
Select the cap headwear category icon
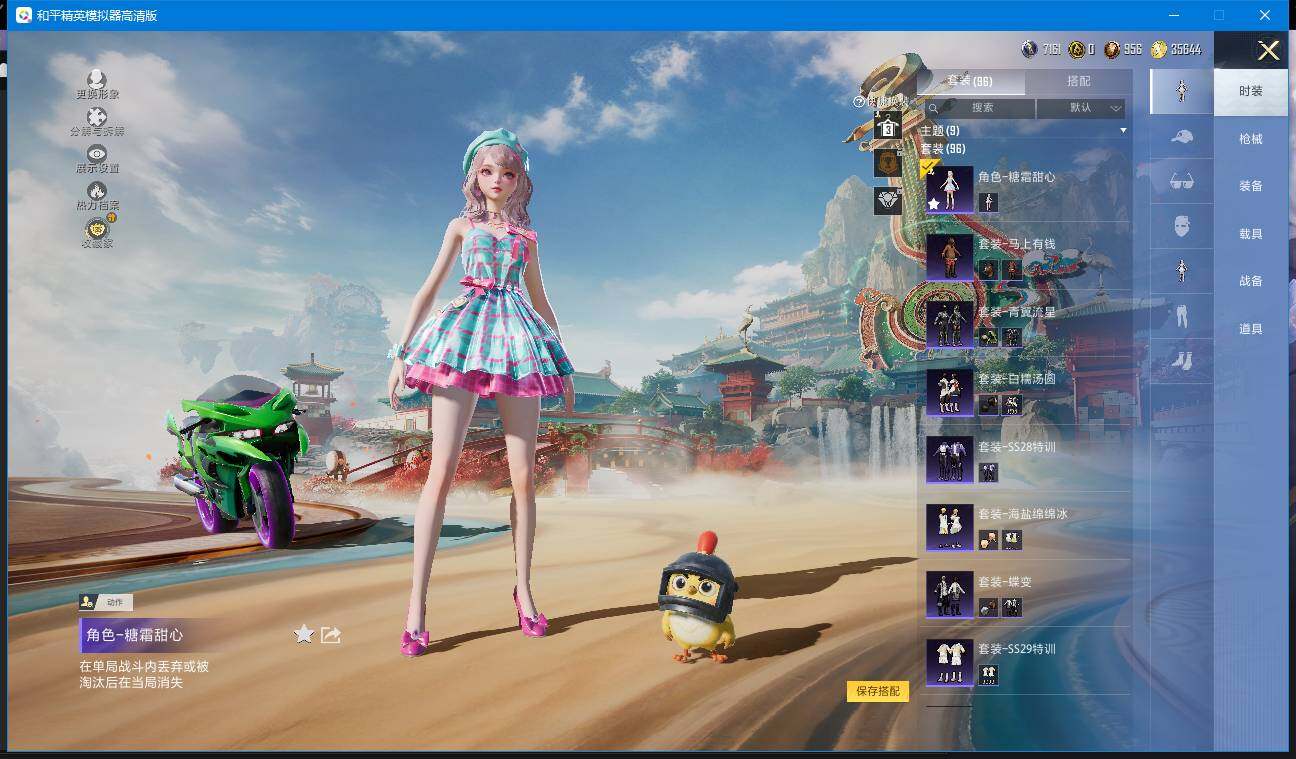click(x=1181, y=137)
